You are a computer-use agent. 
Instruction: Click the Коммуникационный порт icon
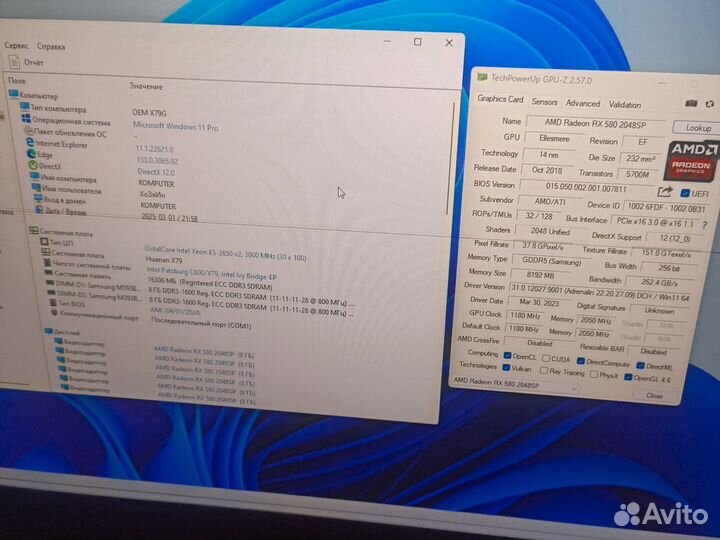pos(55,313)
